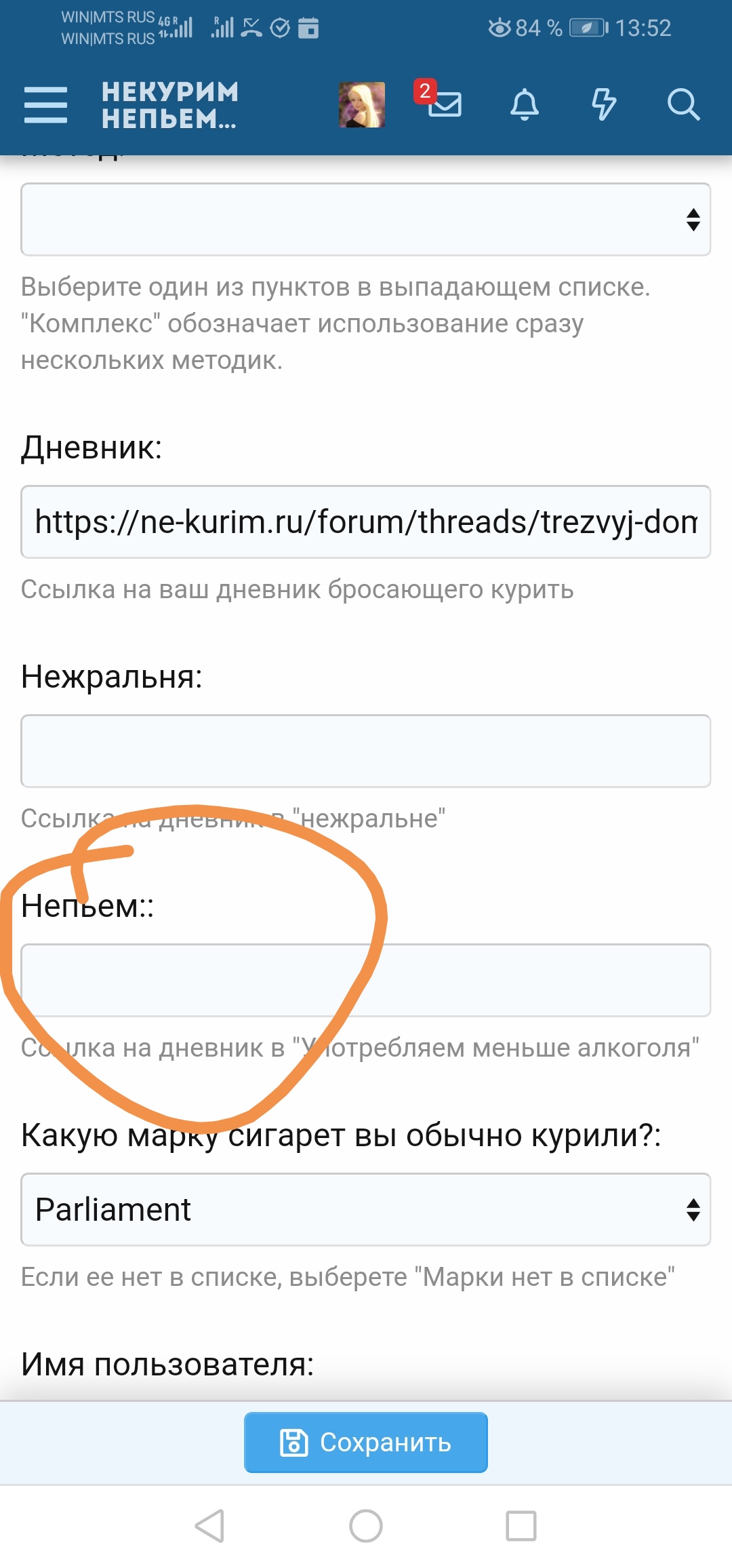Open Android recent apps square button

[x=521, y=1526]
